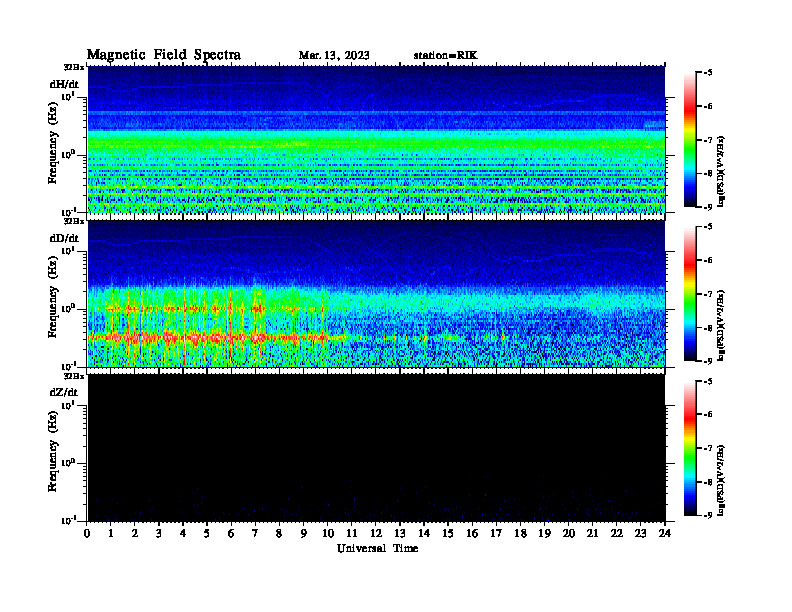This screenshot has height=612, width=792.
Task: Click the "-7" tick on dH/dt color bar
Action: point(708,140)
